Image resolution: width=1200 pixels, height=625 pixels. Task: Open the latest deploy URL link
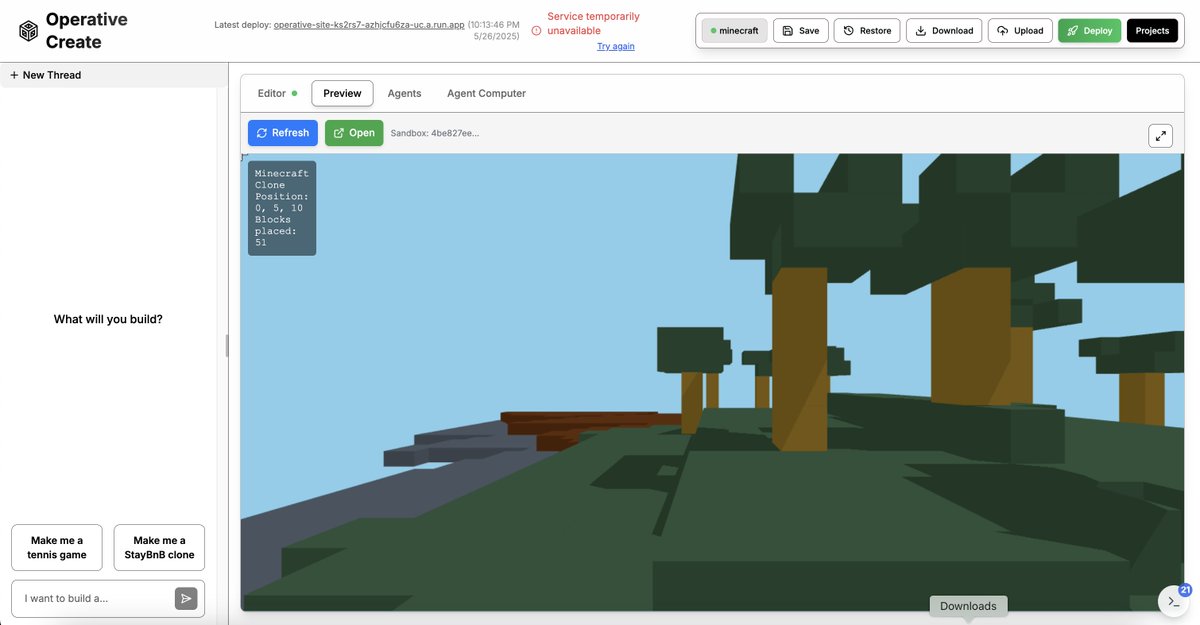[369, 24]
